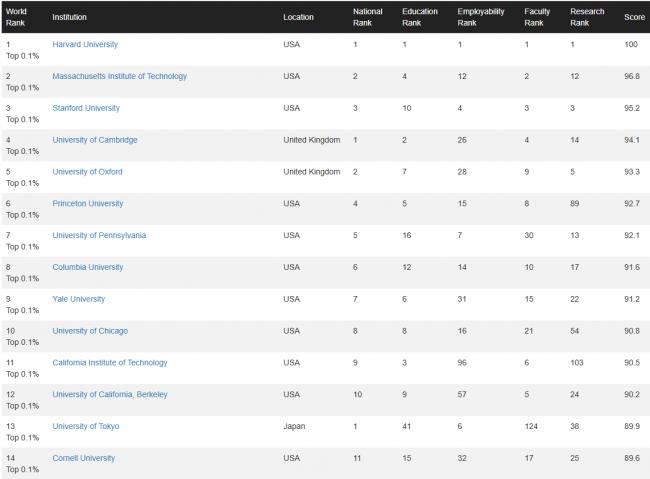This screenshot has height=479, width=650.
Task: Sort by Institution column header
Action: pos(69,17)
